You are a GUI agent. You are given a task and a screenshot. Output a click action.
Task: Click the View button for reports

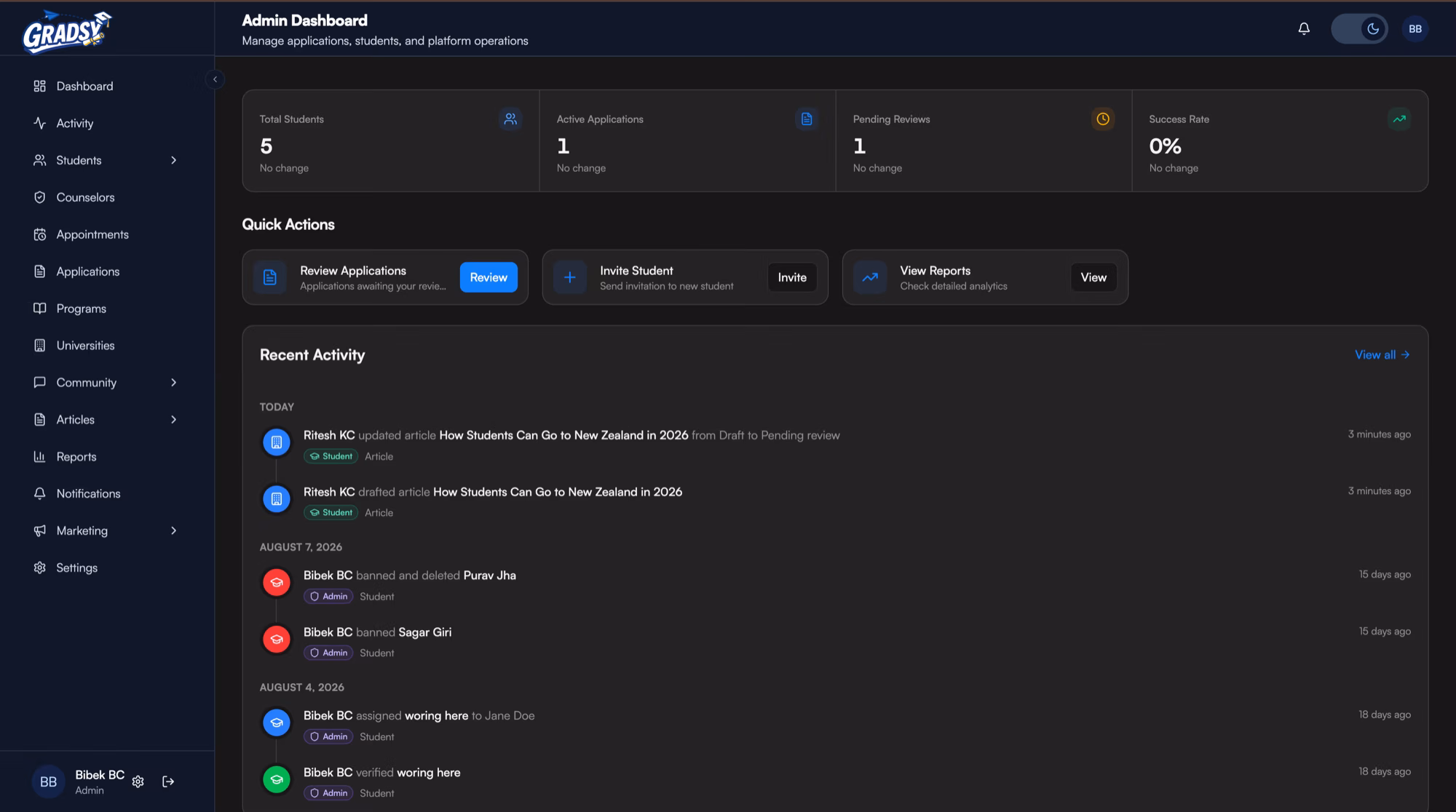1093,277
